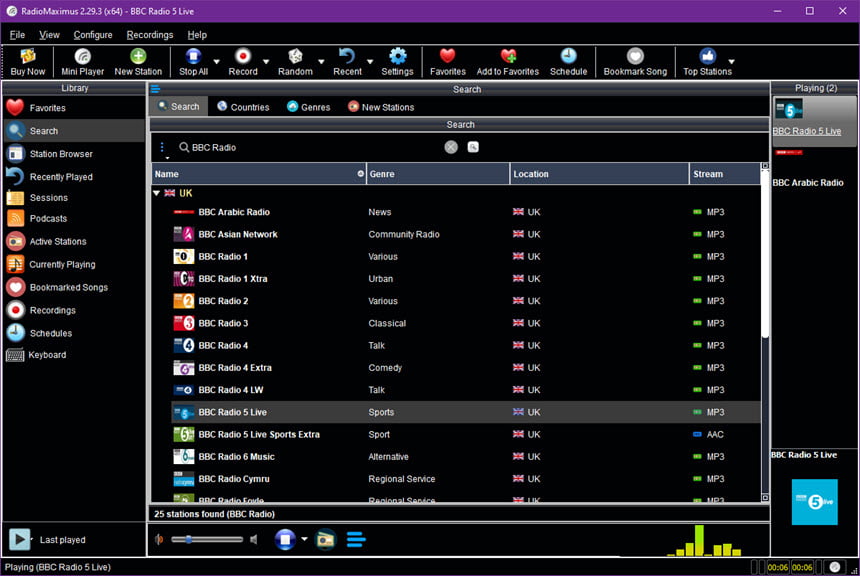Sort by the Stream column header

click(725, 174)
